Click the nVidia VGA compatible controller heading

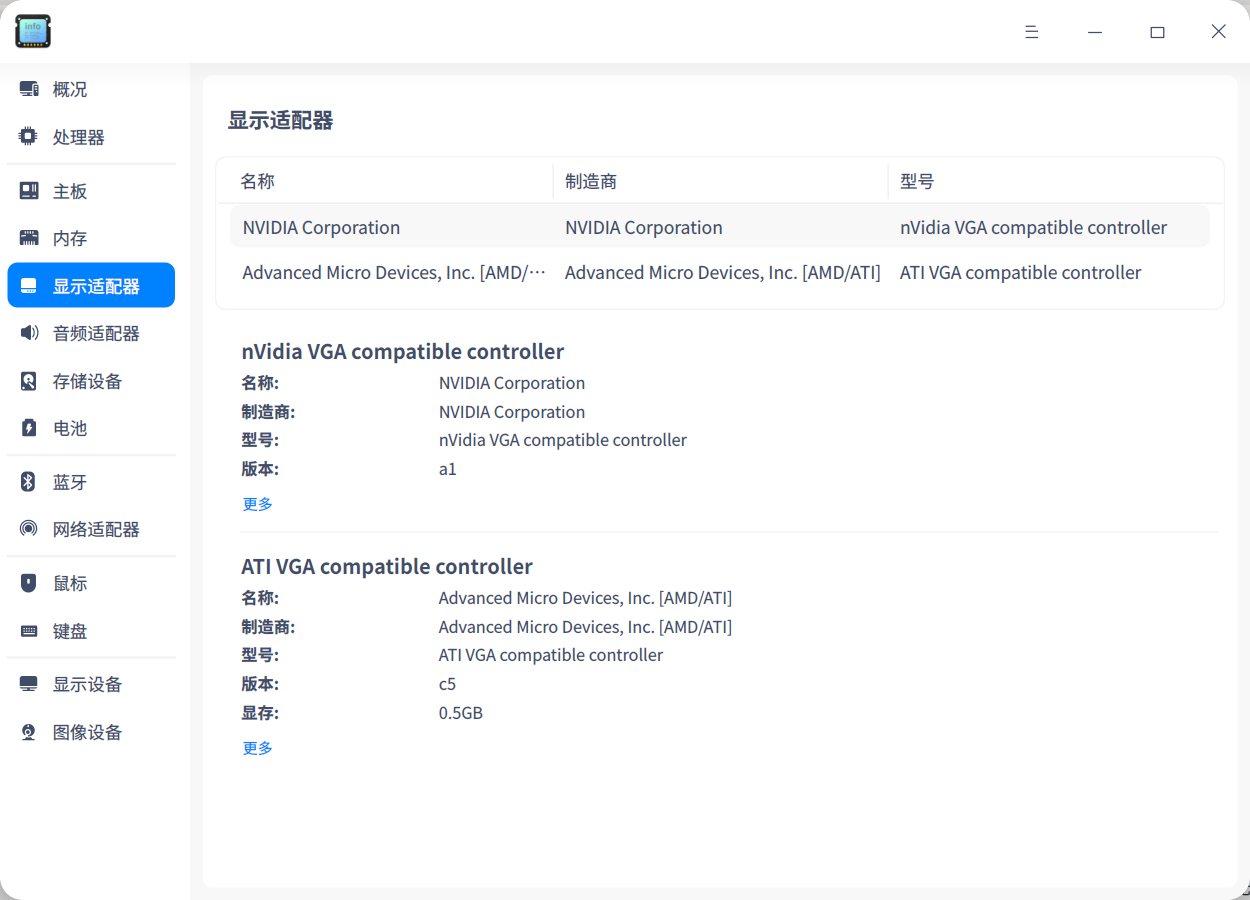(403, 351)
